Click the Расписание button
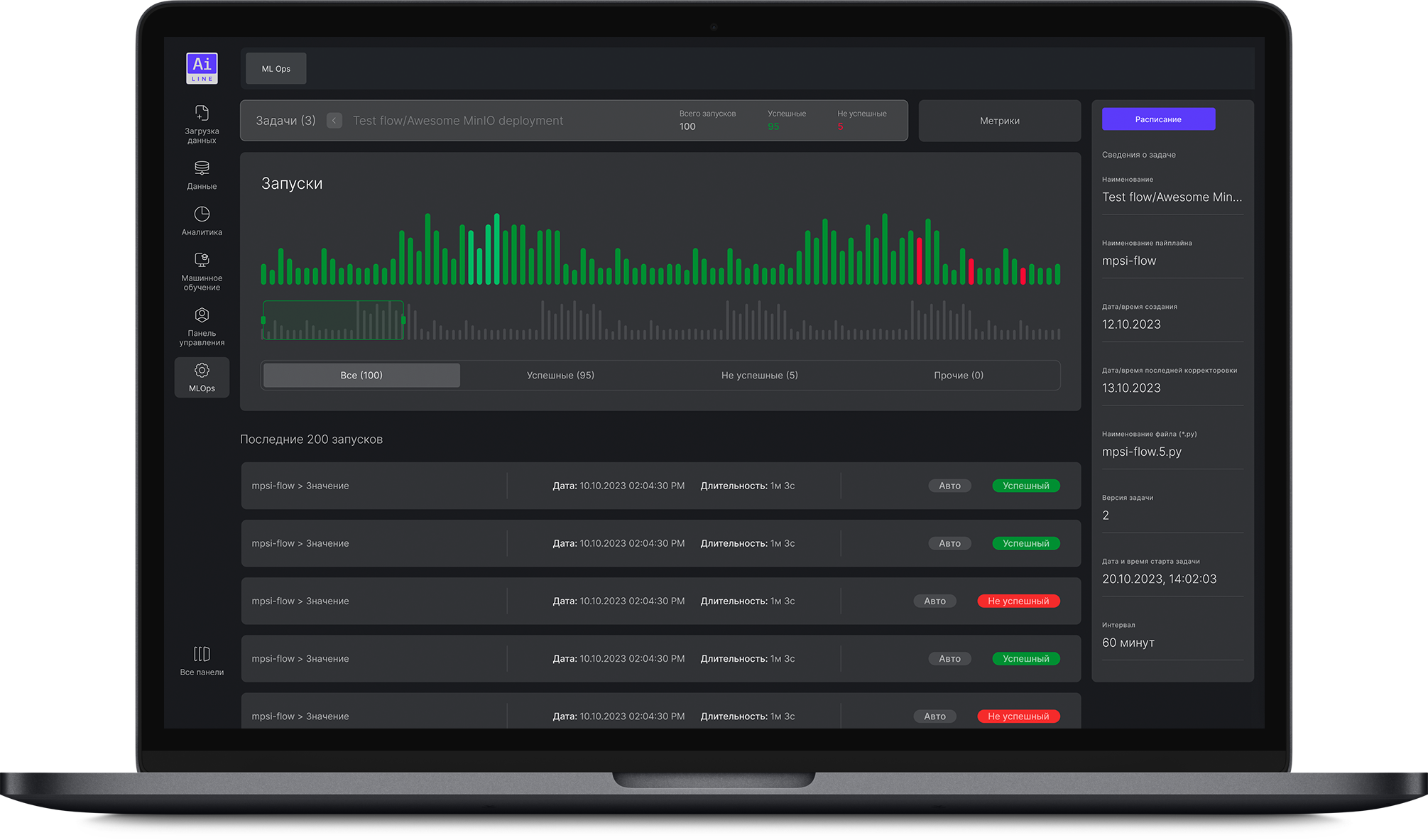This screenshot has height=840, width=1428. click(1157, 119)
